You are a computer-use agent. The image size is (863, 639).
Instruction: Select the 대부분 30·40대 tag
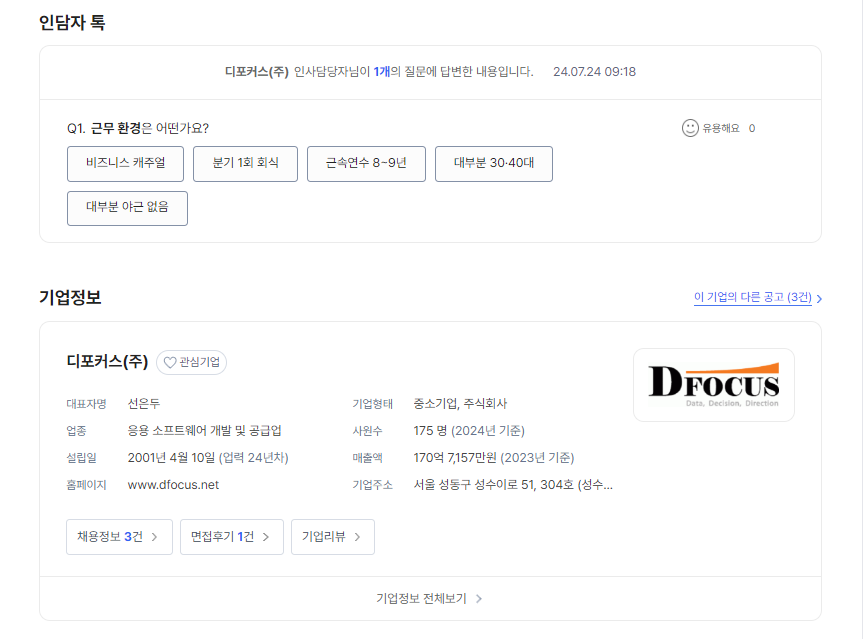494,163
